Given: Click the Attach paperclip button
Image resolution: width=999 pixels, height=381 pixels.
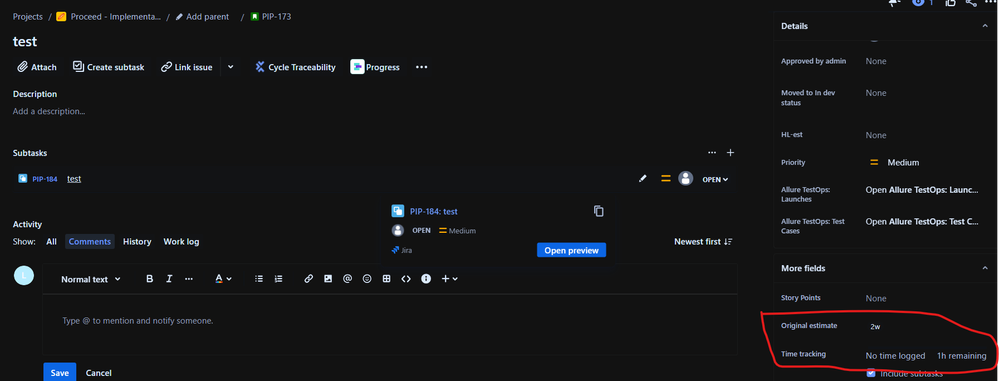Looking at the screenshot, I should 37,67.
